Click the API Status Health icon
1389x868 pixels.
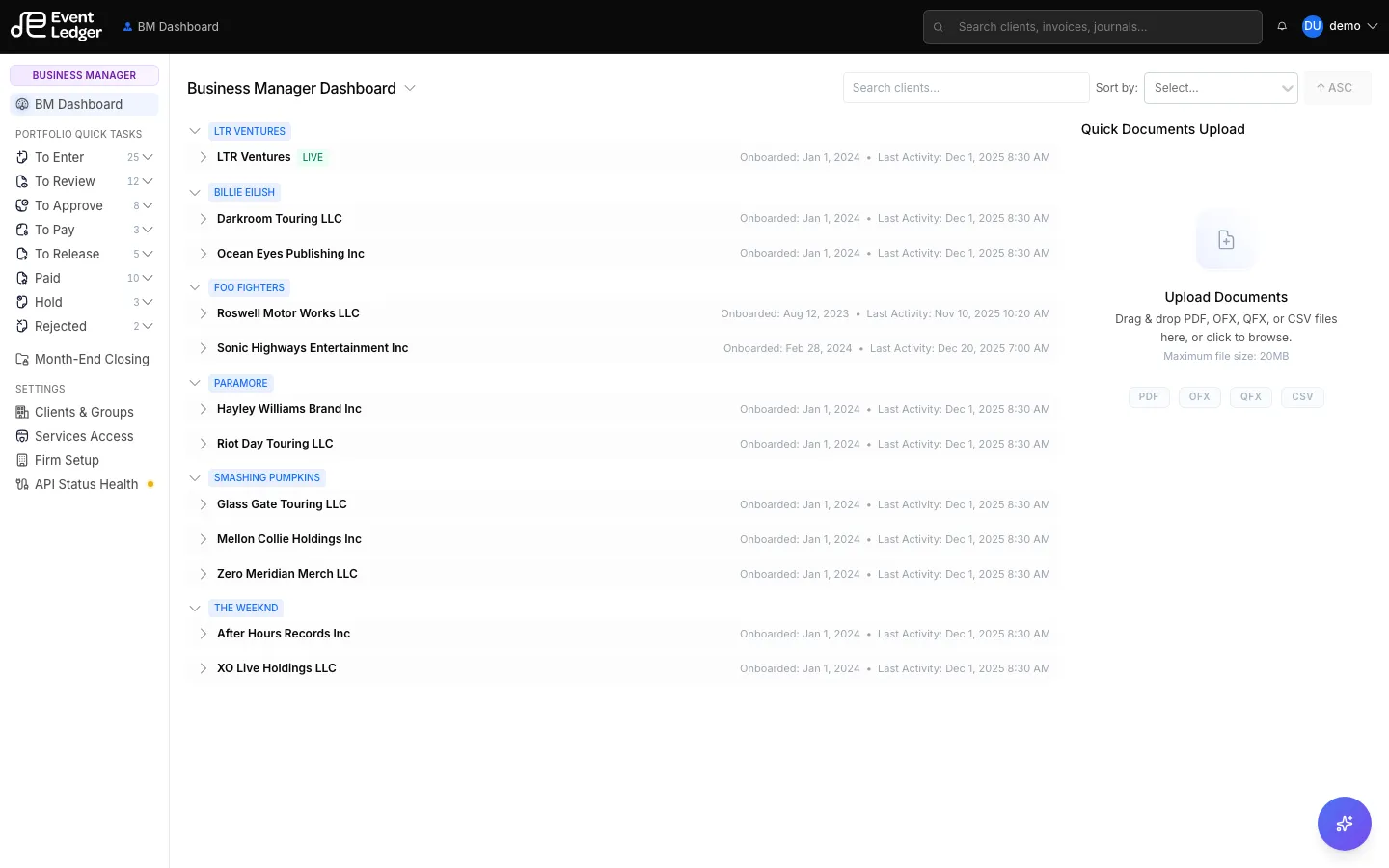click(x=22, y=484)
